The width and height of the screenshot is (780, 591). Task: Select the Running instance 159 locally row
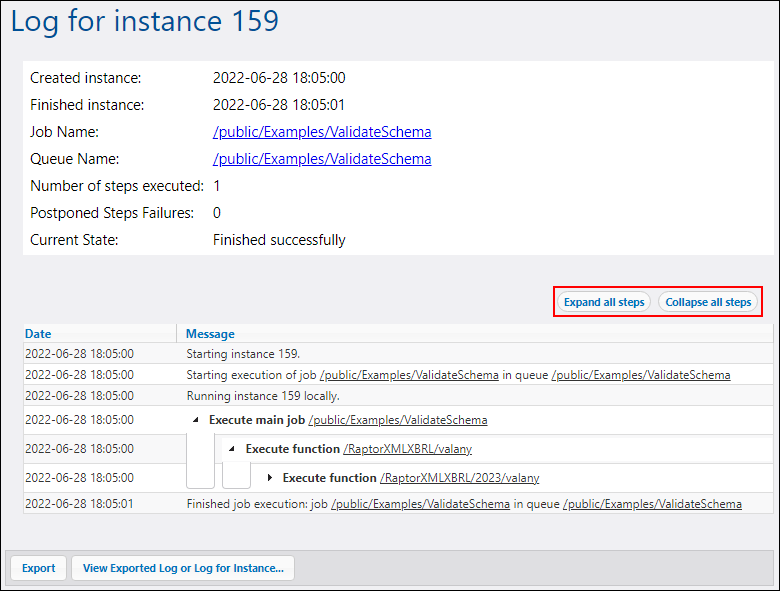click(x=263, y=396)
